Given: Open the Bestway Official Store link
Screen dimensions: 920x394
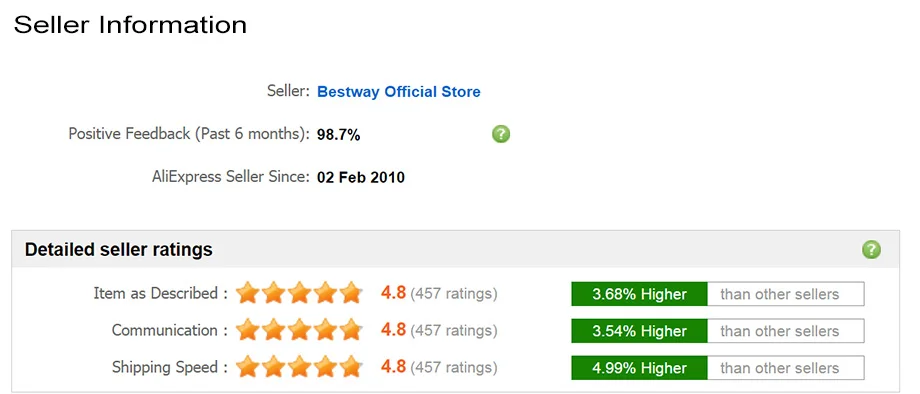Looking at the screenshot, I should click(x=398, y=92).
